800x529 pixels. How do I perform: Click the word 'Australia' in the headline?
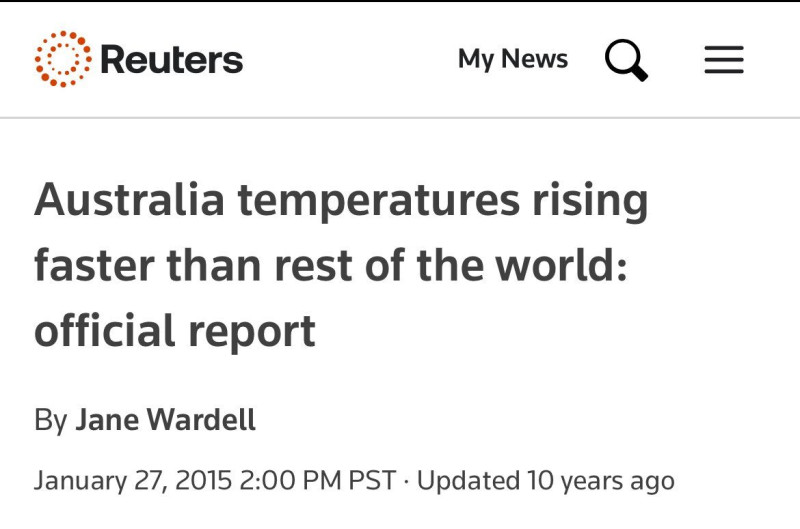pyautogui.click(x=129, y=199)
